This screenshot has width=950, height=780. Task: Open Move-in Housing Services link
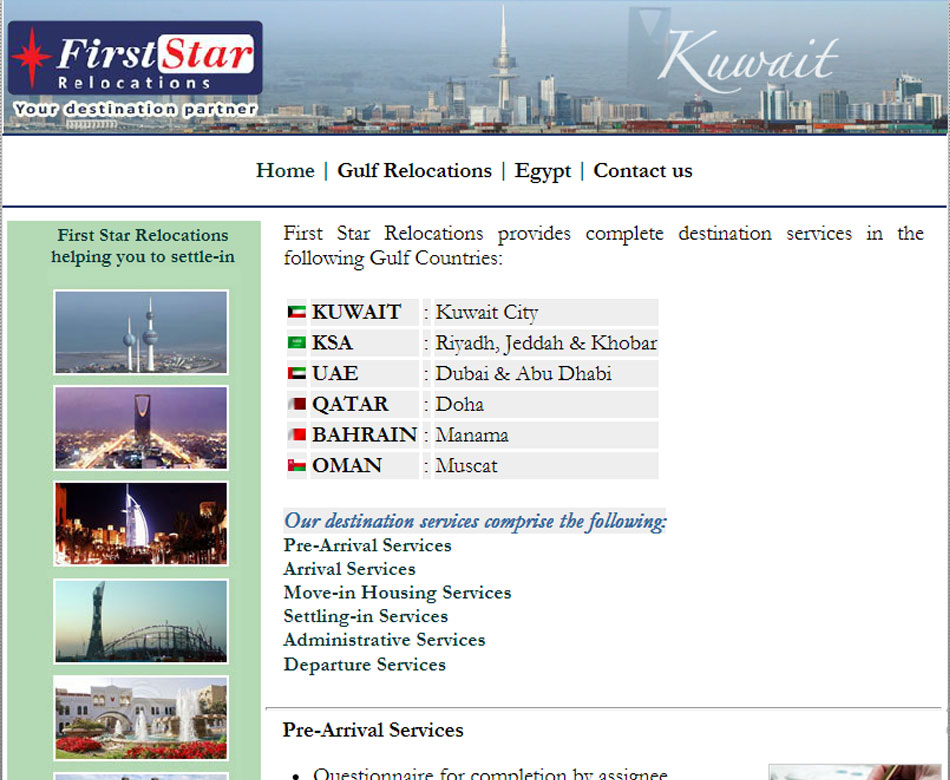click(x=397, y=593)
